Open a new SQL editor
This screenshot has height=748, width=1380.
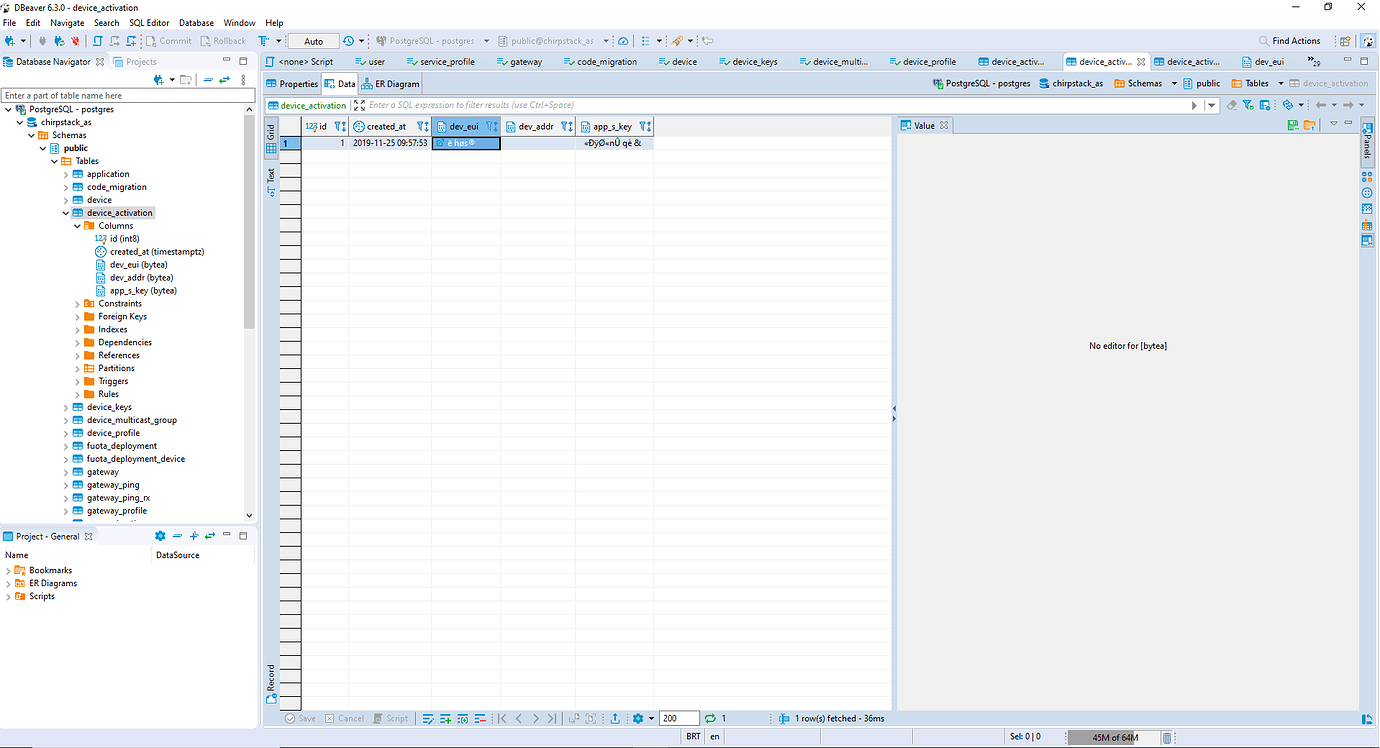point(130,41)
